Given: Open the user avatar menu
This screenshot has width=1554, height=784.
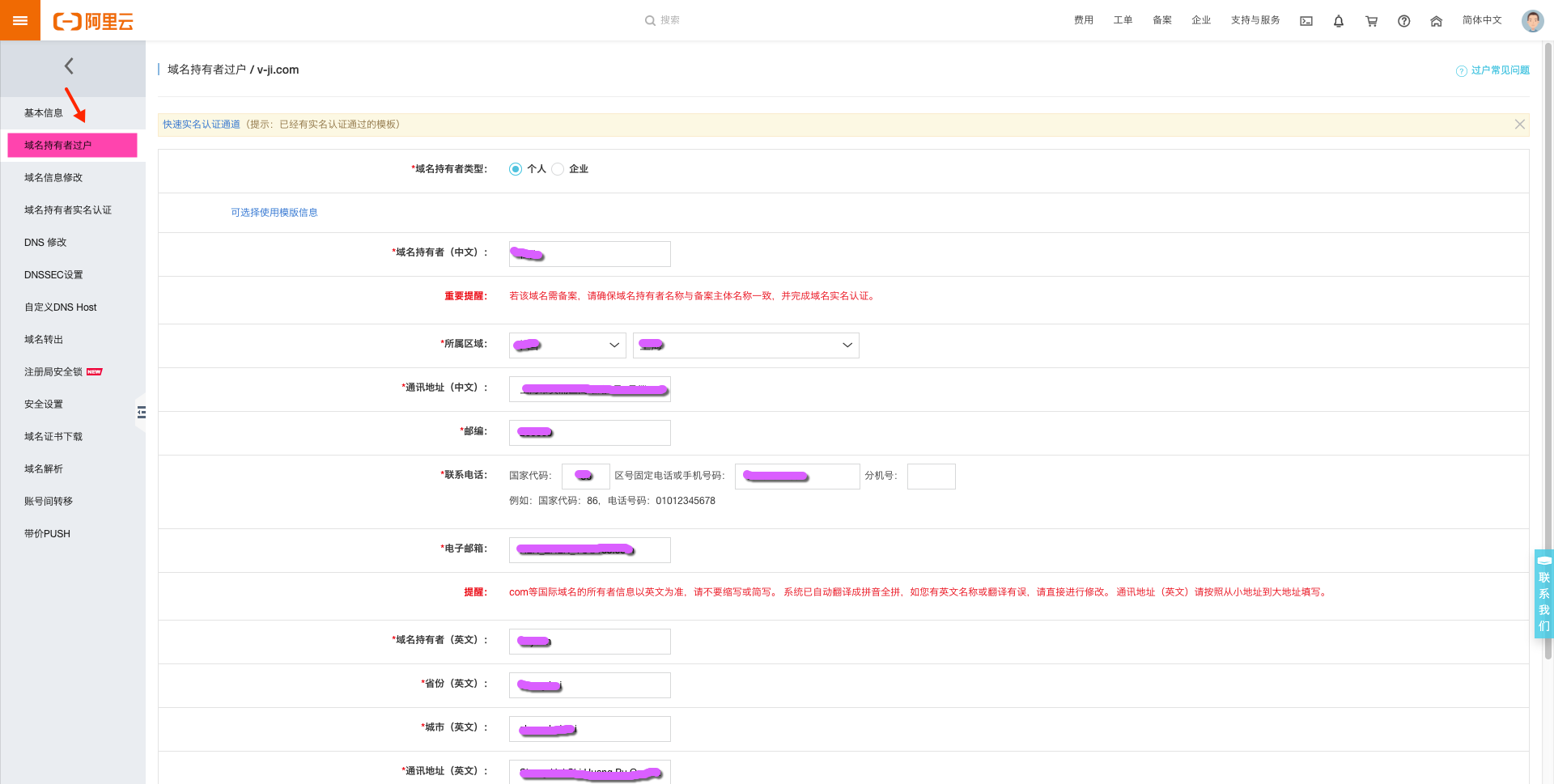Looking at the screenshot, I should point(1532,21).
